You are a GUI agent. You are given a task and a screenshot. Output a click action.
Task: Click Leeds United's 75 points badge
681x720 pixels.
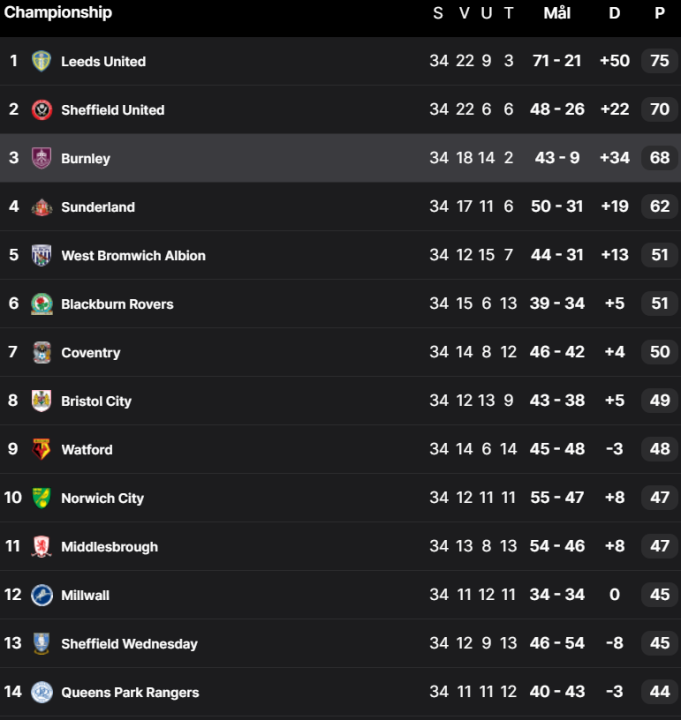point(659,61)
